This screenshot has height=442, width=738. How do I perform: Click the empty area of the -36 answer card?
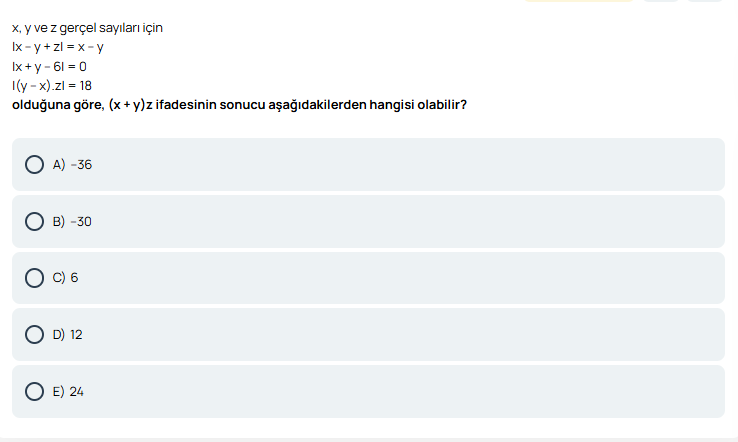click(400, 164)
